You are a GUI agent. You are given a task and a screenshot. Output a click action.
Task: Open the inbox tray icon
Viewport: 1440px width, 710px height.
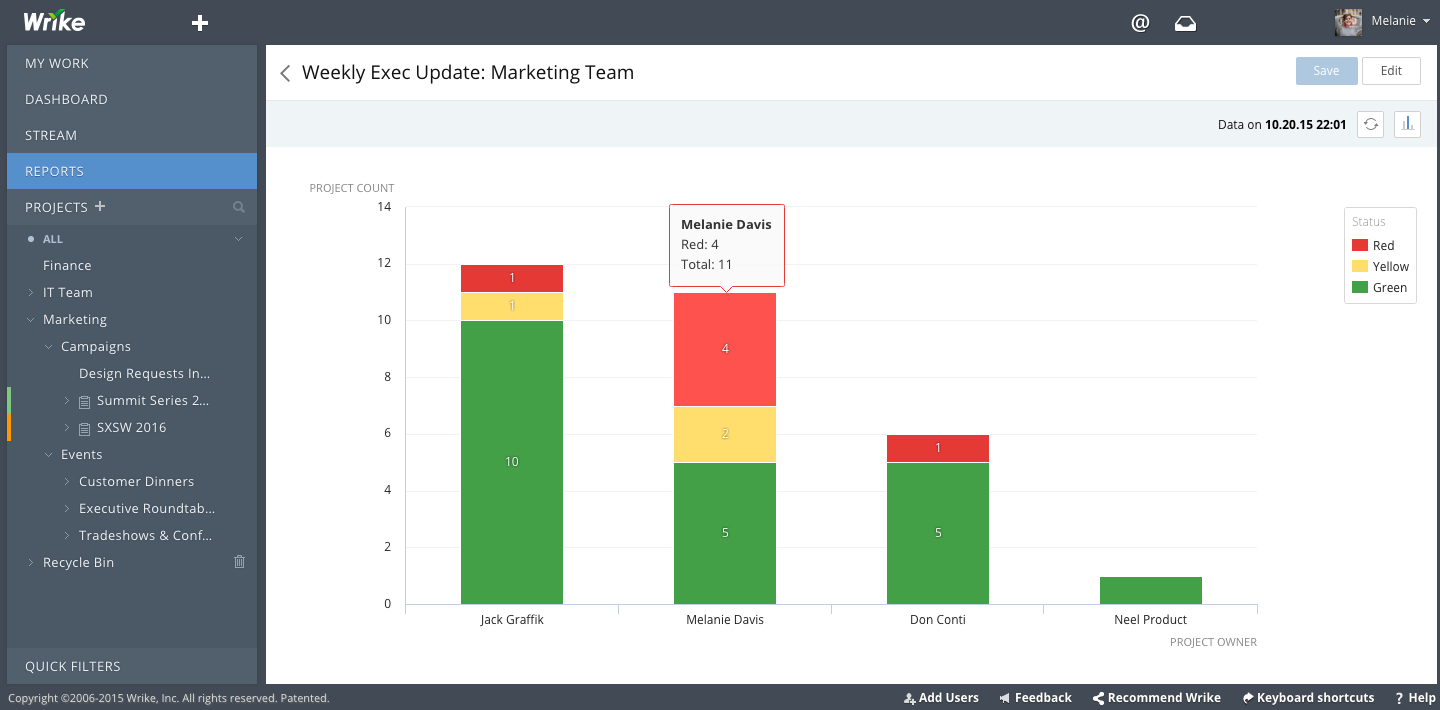[x=1185, y=23]
